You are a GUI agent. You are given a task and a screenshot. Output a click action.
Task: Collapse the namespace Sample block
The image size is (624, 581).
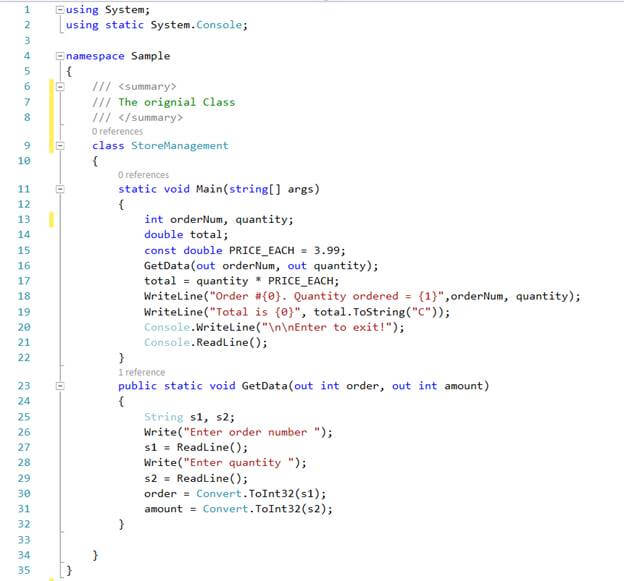pos(60,56)
